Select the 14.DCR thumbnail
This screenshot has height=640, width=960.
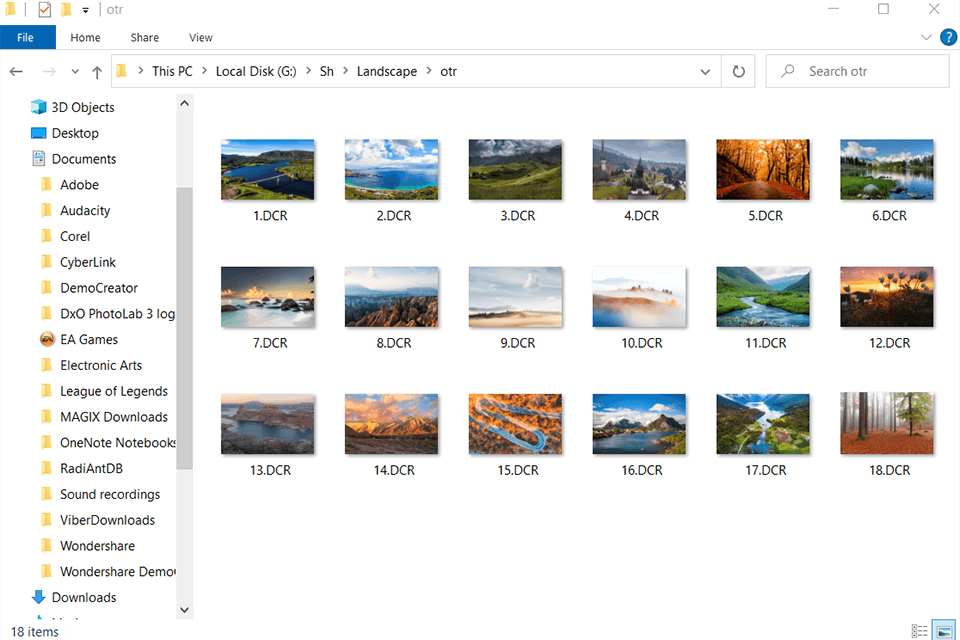(391, 424)
